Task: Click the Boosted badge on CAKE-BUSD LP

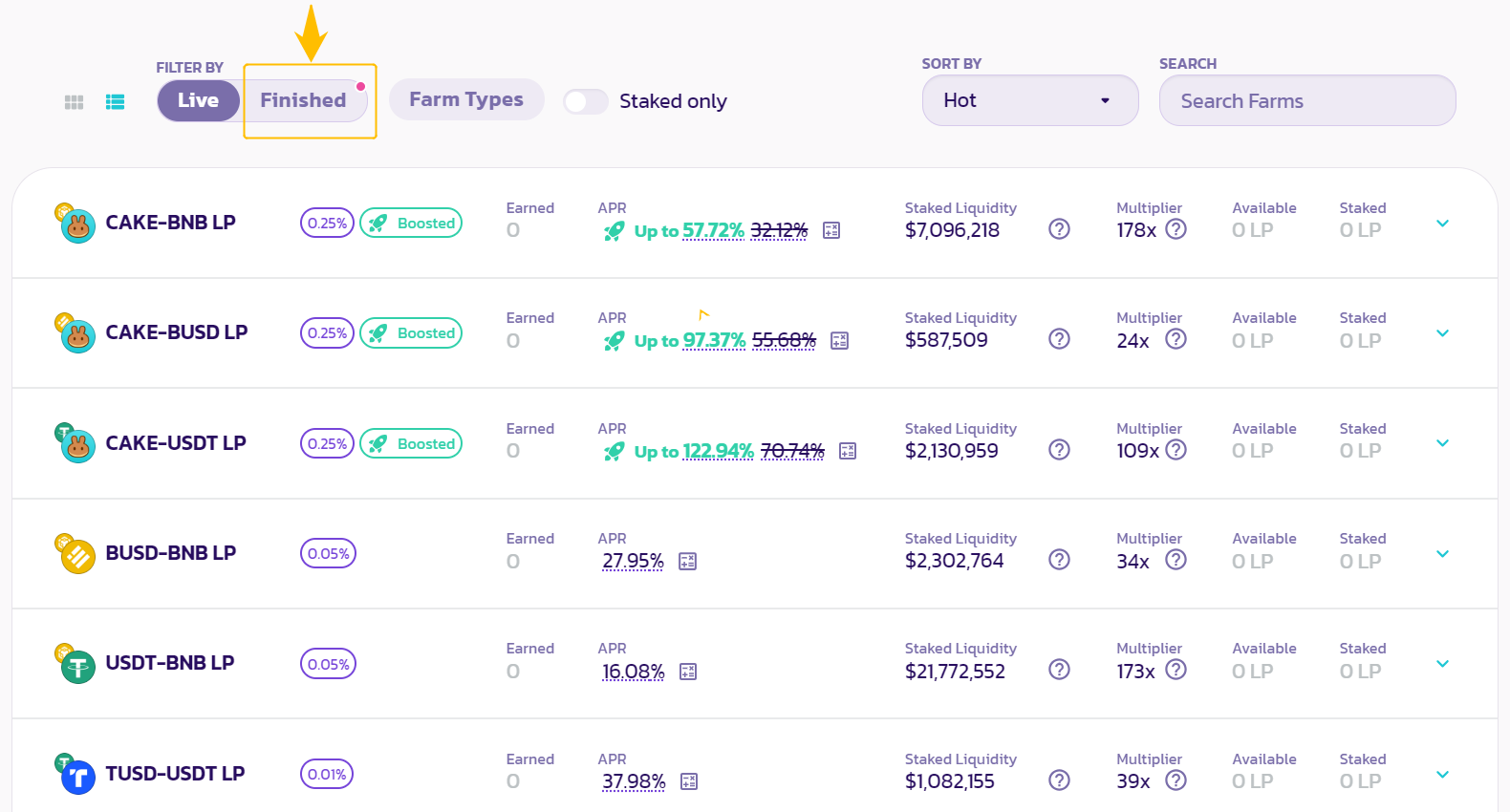Action: click(411, 332)
